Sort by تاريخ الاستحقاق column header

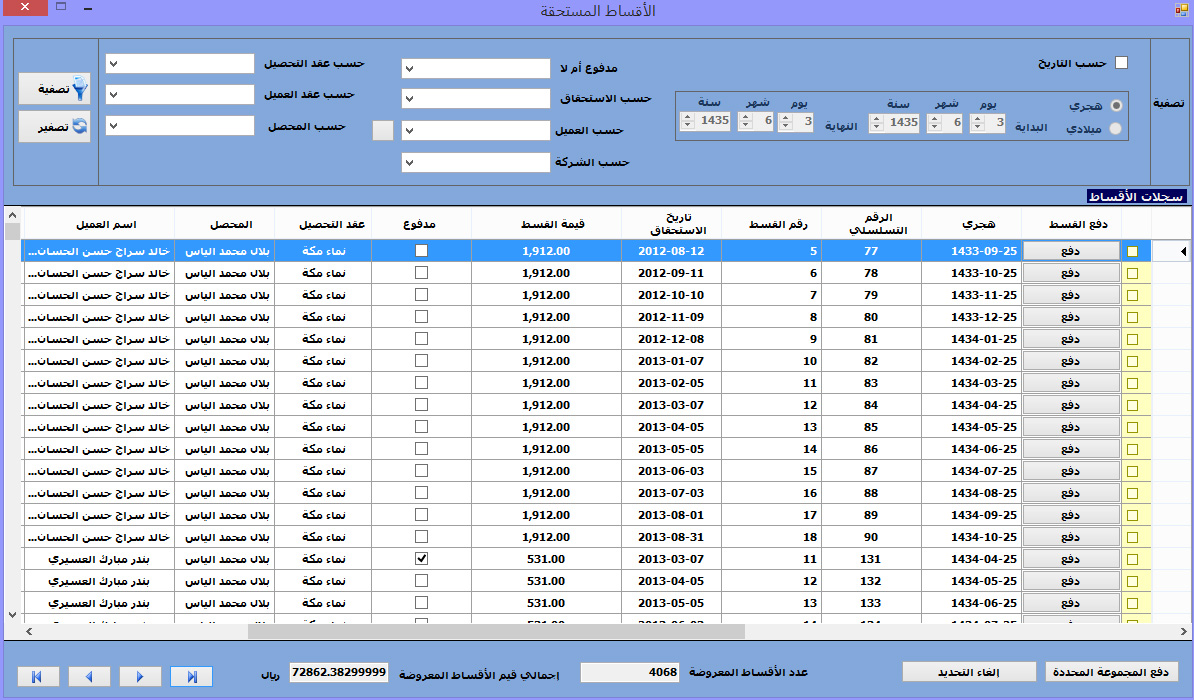point(670,224)
